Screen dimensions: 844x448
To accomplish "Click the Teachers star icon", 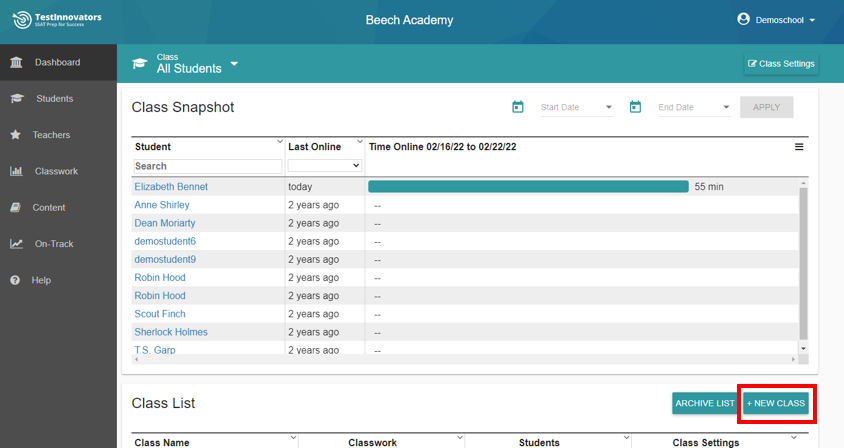I will point(16,135).
